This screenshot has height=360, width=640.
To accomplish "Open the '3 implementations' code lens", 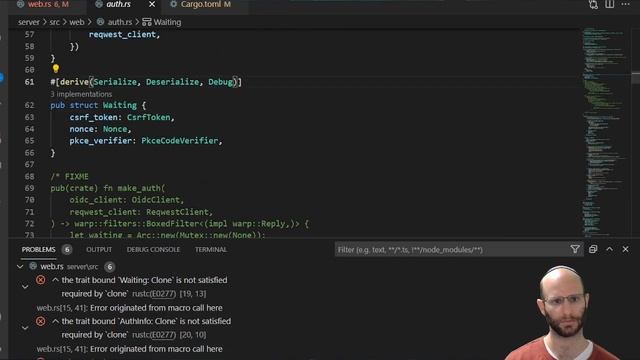I will click(x=81, y=94).
